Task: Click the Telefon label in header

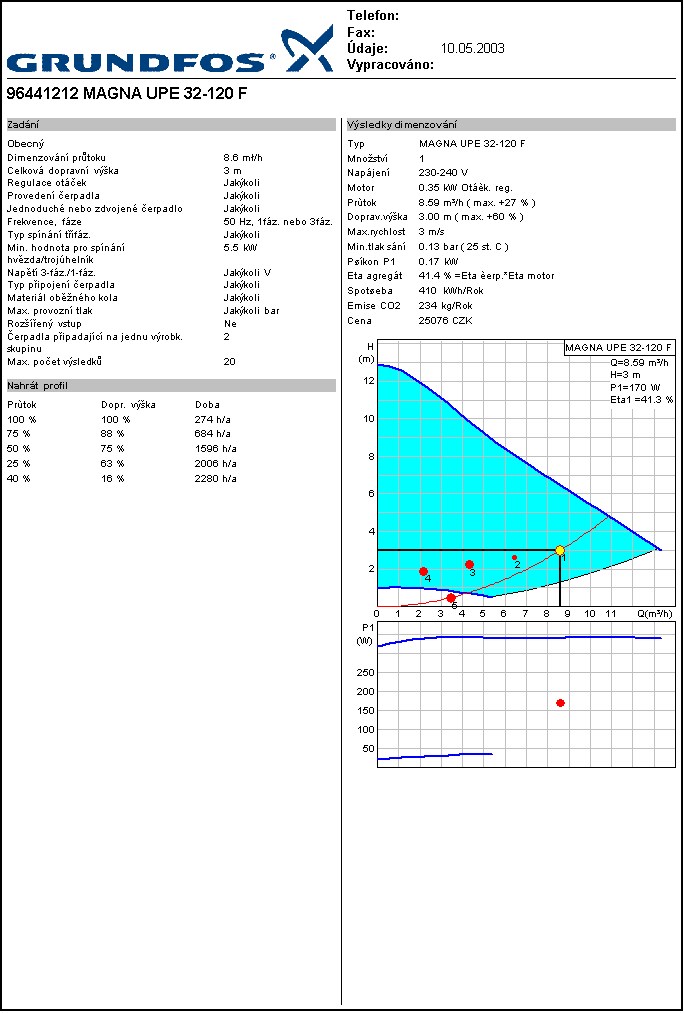Action: 373,16
